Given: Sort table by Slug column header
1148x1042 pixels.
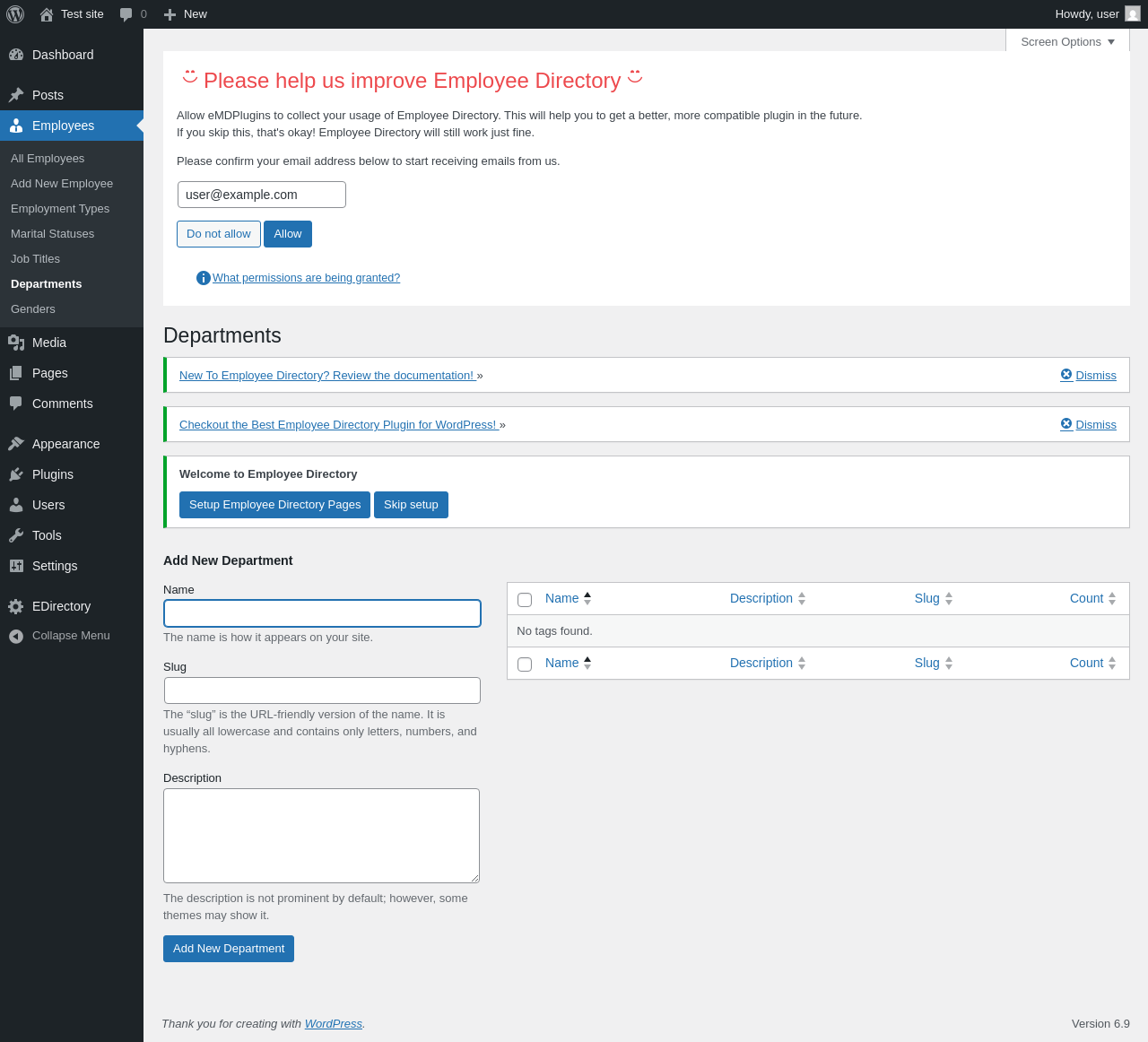Looking at the screenshot, I should [934, 598].
